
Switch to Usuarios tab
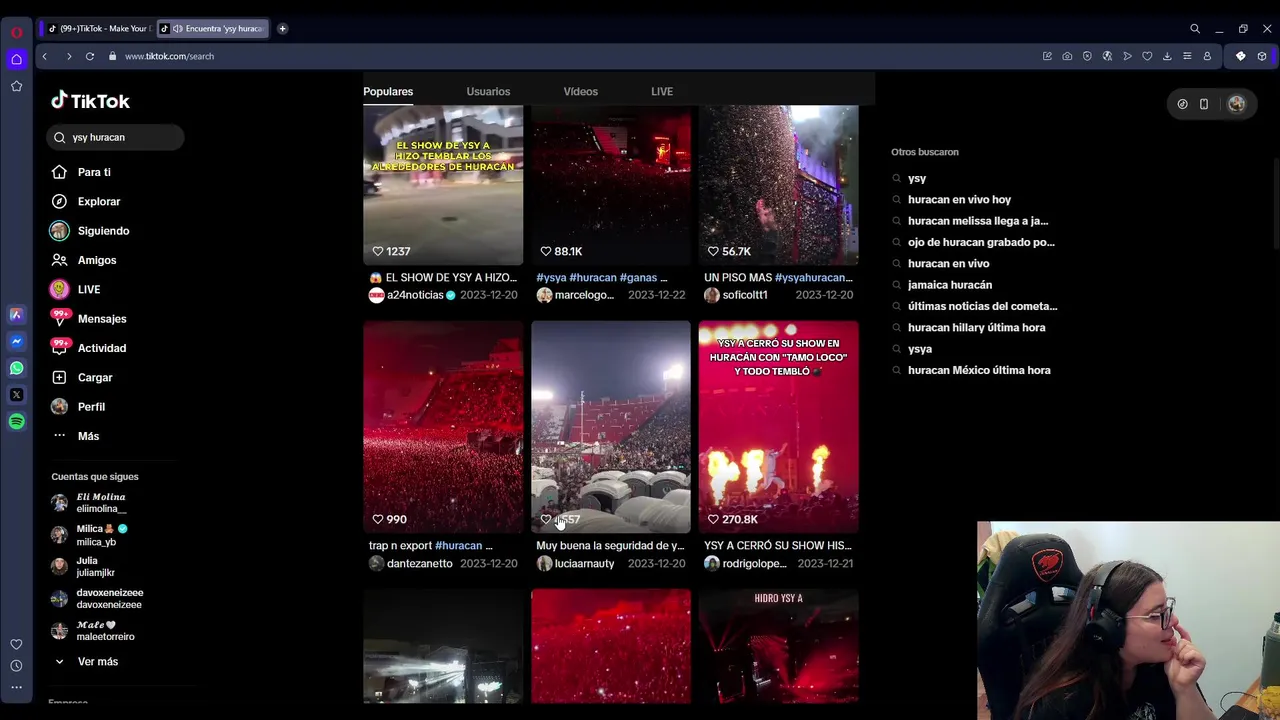pos(488,91)
